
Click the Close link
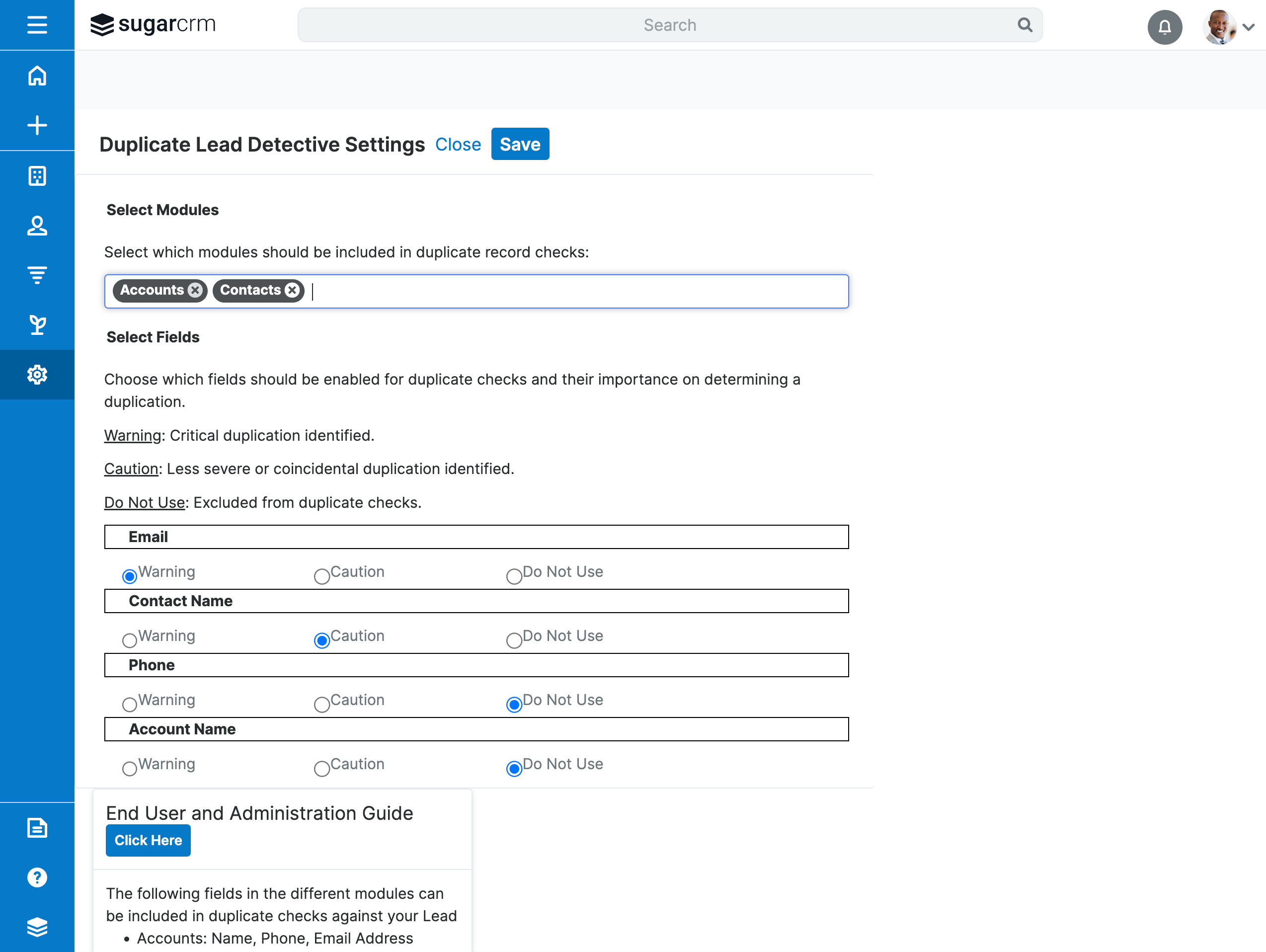[458, 145]
